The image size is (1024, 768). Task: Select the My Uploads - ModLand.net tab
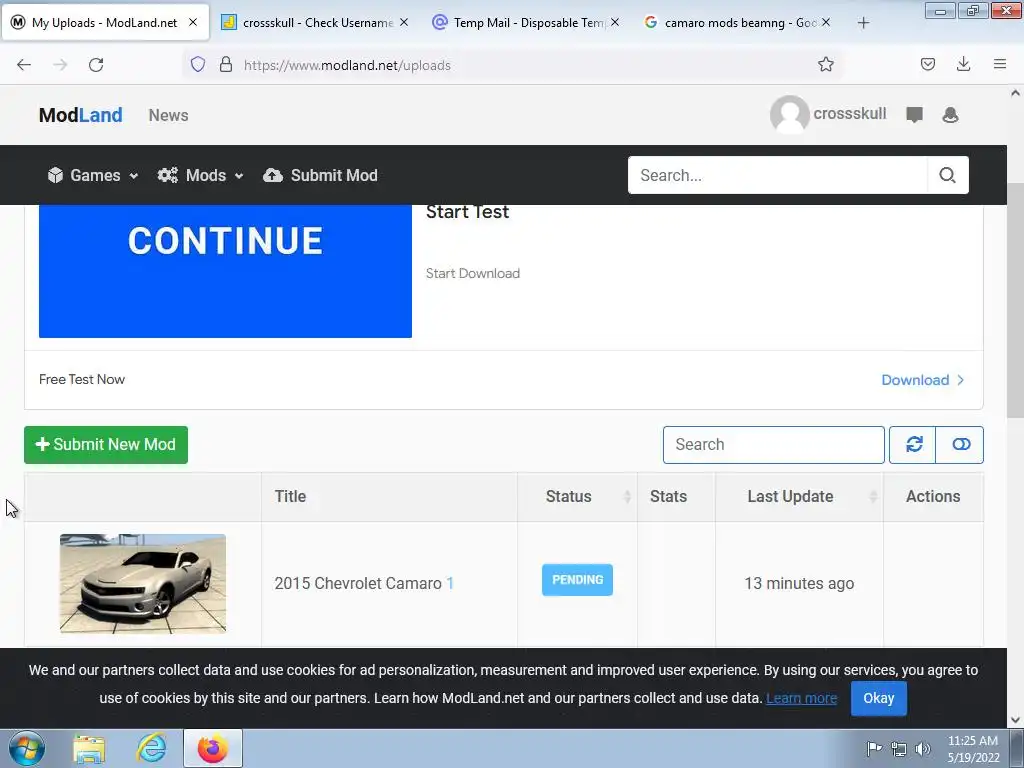[104, 22]
